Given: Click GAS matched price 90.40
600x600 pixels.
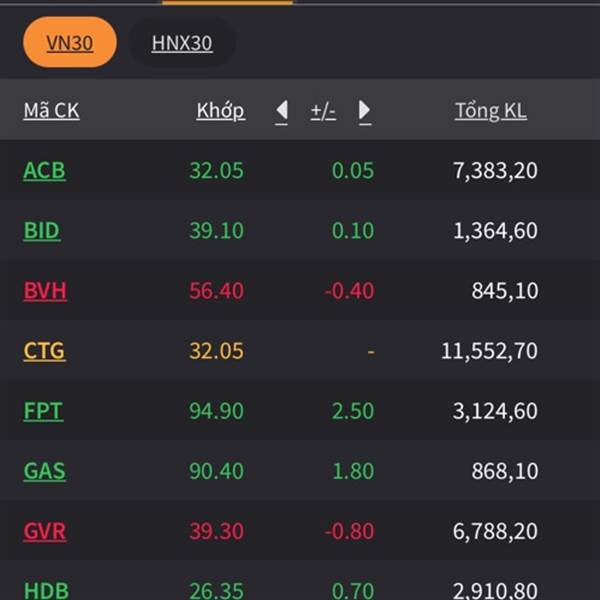Looking at the screenshot, I should [217, 471].
